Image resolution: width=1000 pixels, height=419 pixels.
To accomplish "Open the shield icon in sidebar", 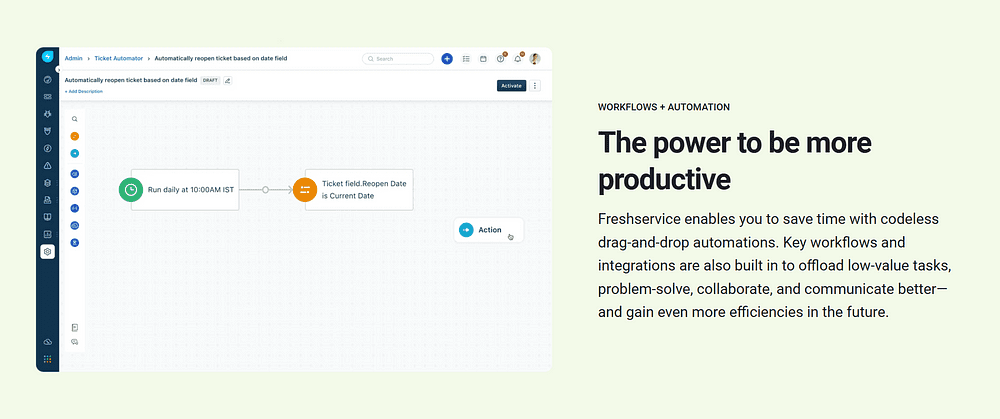I will tap(47, 131).
